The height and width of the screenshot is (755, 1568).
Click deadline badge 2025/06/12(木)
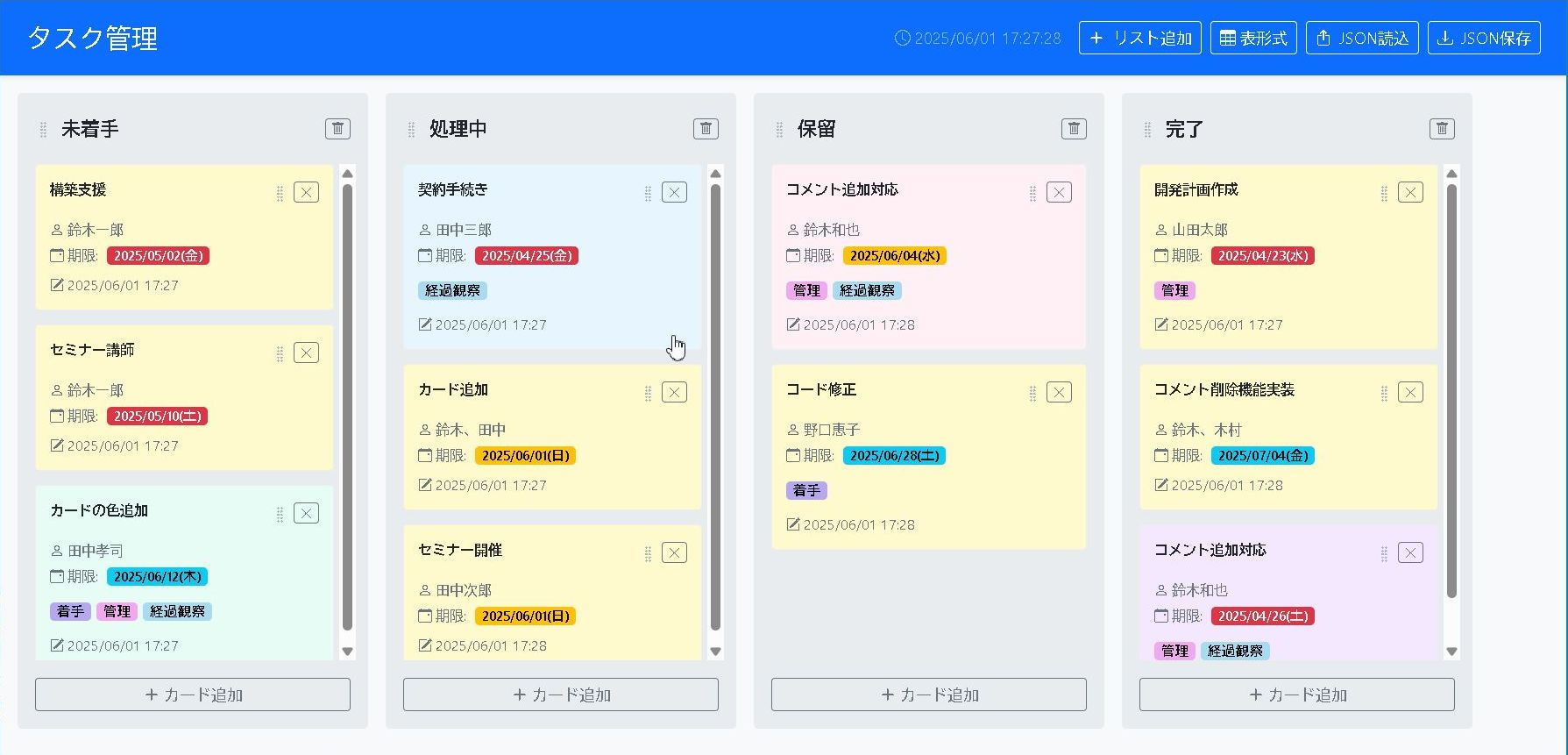point(157,577)
